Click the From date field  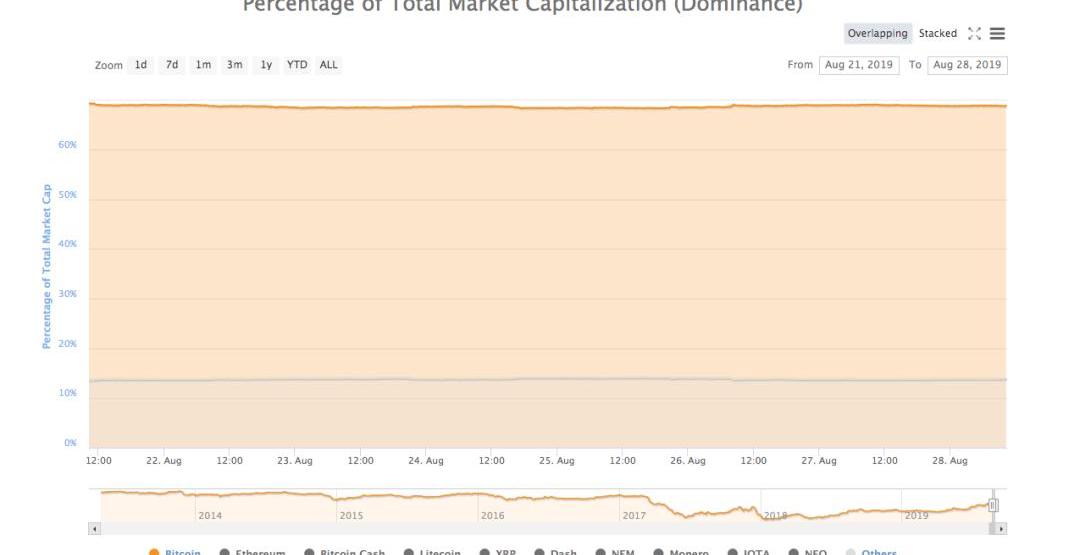[x=859, y=65]
